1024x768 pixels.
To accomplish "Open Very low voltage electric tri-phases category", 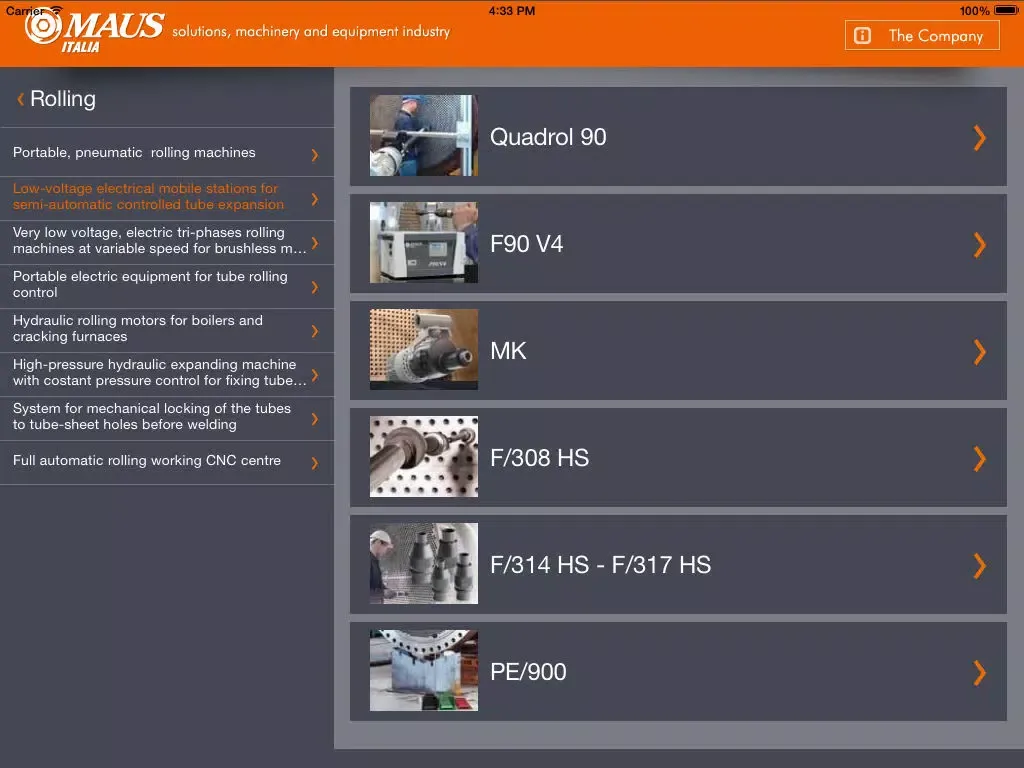I will 167,240.
